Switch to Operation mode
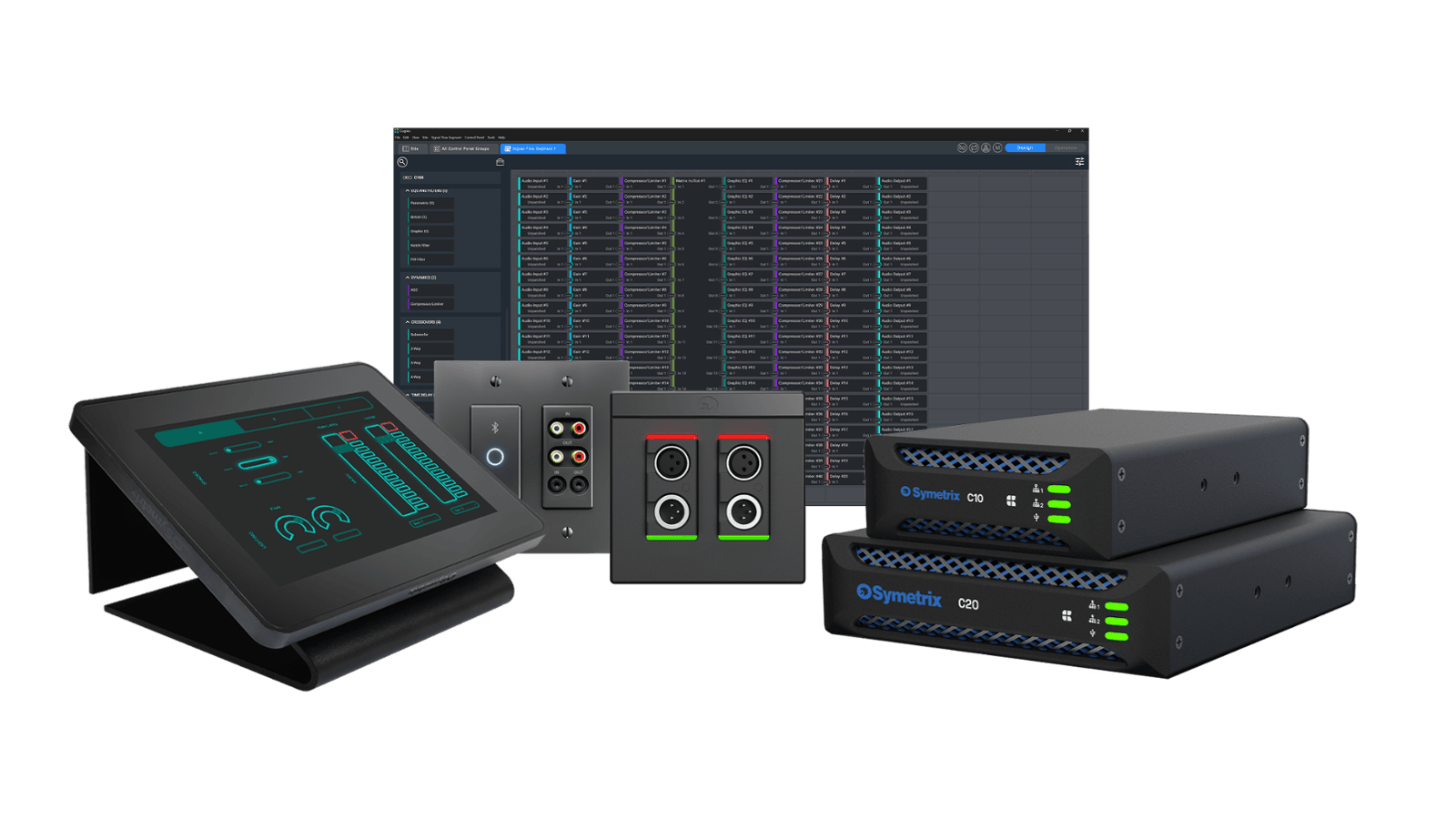The height and width of the screenshot is (819, 1456). [x=1065, y=147]
